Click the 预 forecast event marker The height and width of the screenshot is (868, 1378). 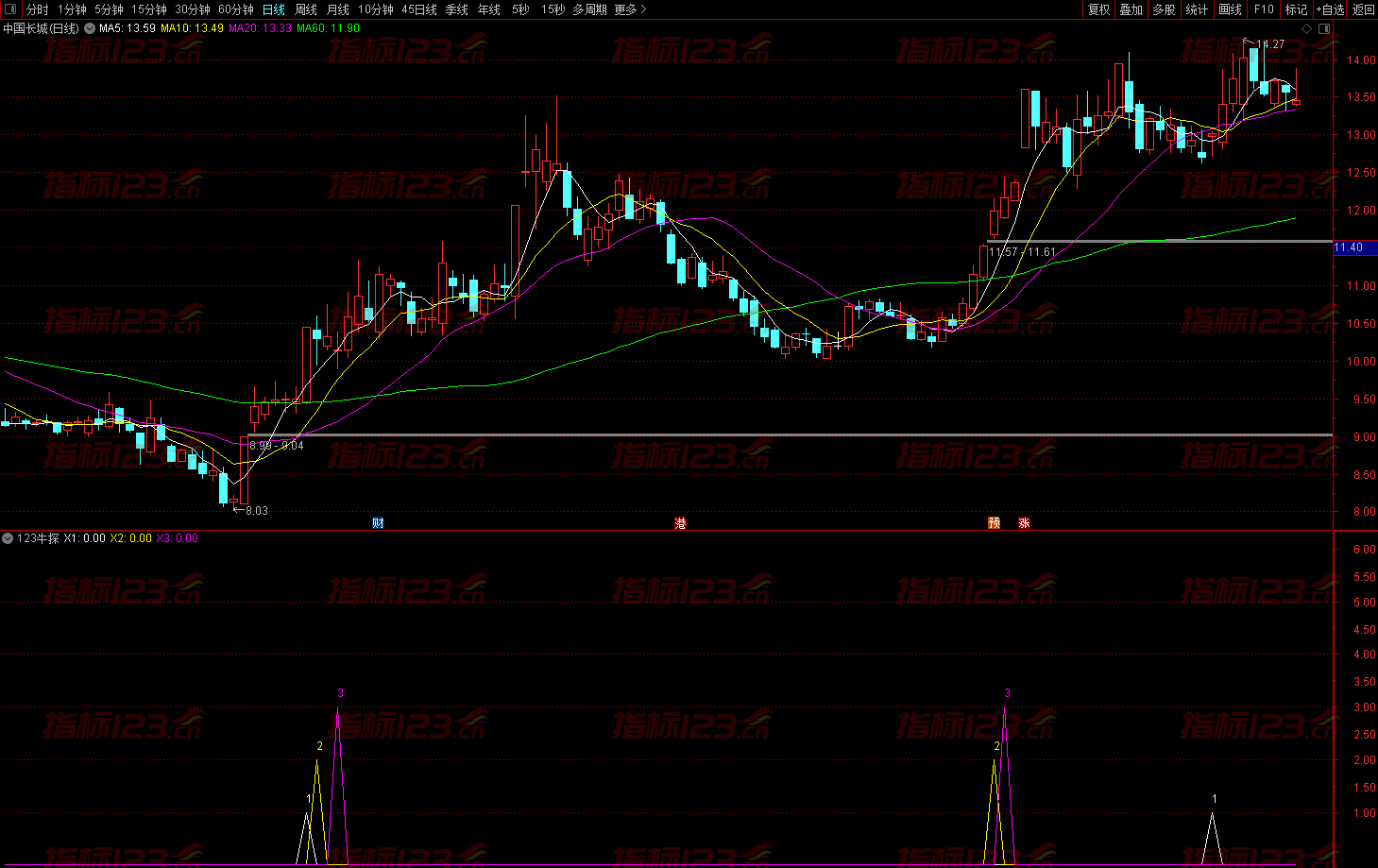point(994,522)
